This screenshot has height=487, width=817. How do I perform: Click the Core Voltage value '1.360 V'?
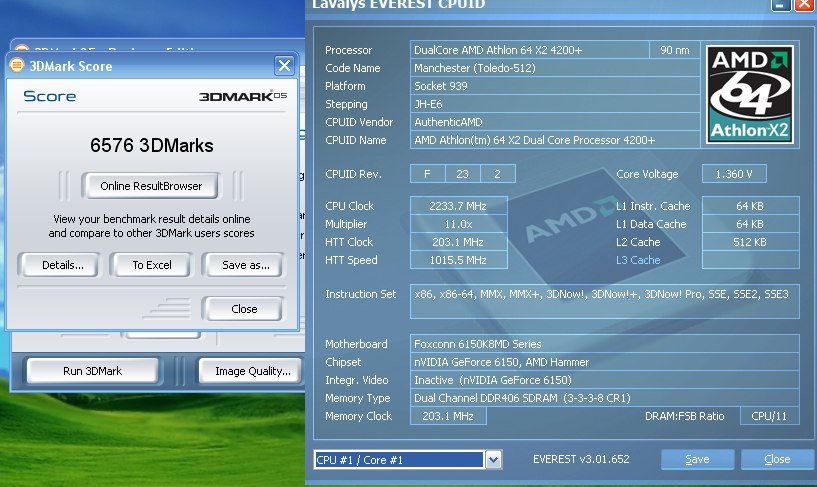[x=734, y=174]
